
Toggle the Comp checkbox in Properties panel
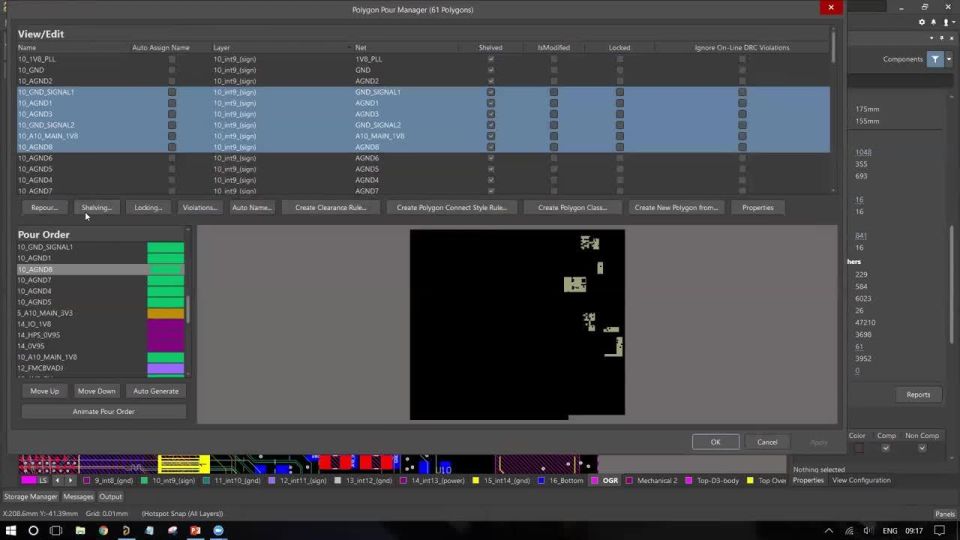885,448
